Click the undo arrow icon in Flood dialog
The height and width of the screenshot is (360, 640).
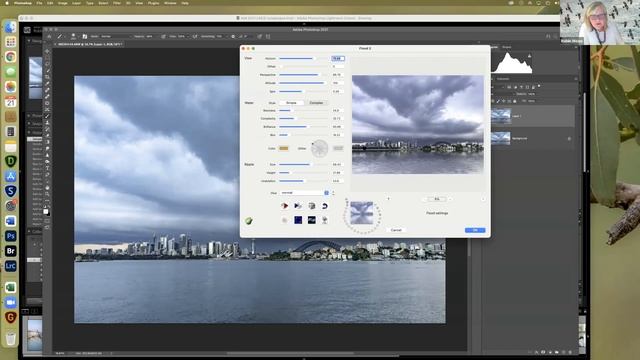coord(325,206)
